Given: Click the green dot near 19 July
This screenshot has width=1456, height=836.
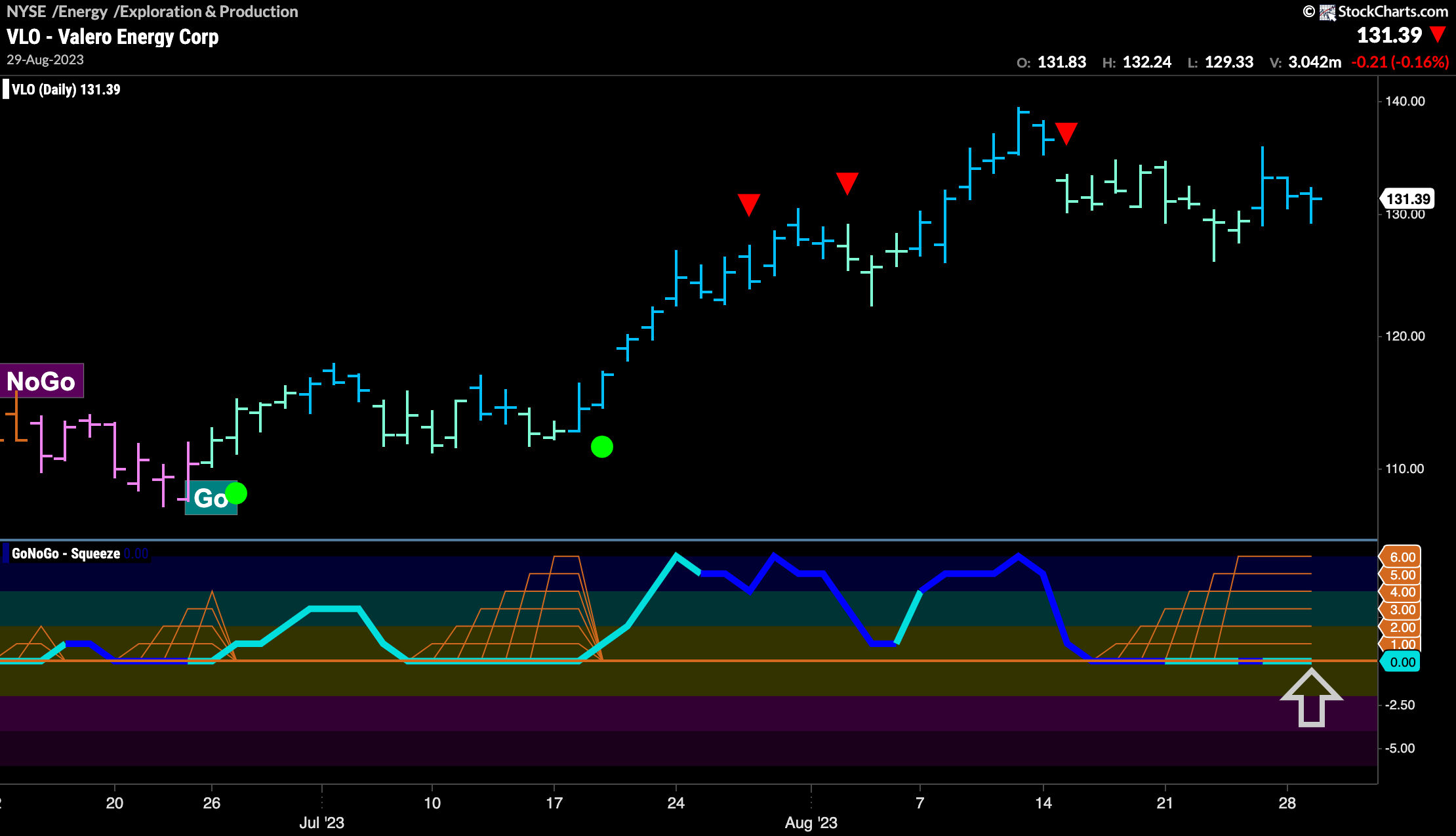Looking at the screenshot, I should point(601,447).
